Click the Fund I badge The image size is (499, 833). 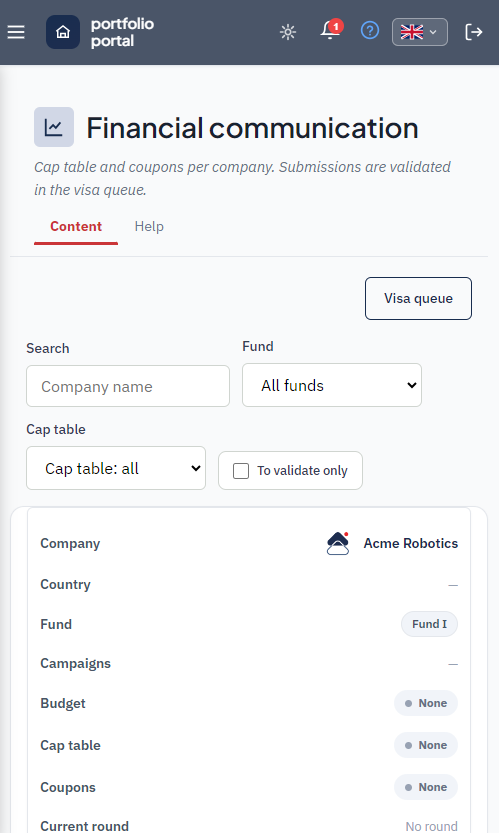pyautogui.click(x=429, y=624)
